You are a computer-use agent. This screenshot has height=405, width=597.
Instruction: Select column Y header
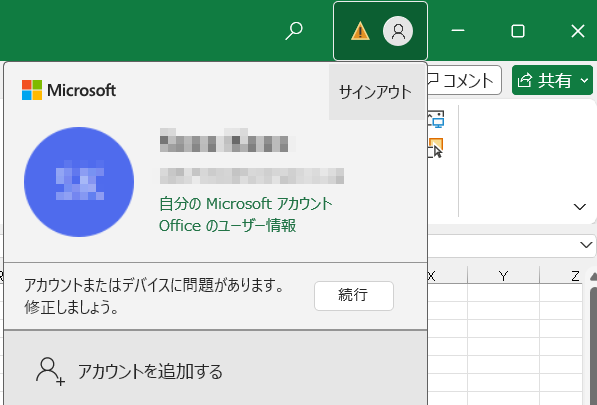[x=503, y=275]
